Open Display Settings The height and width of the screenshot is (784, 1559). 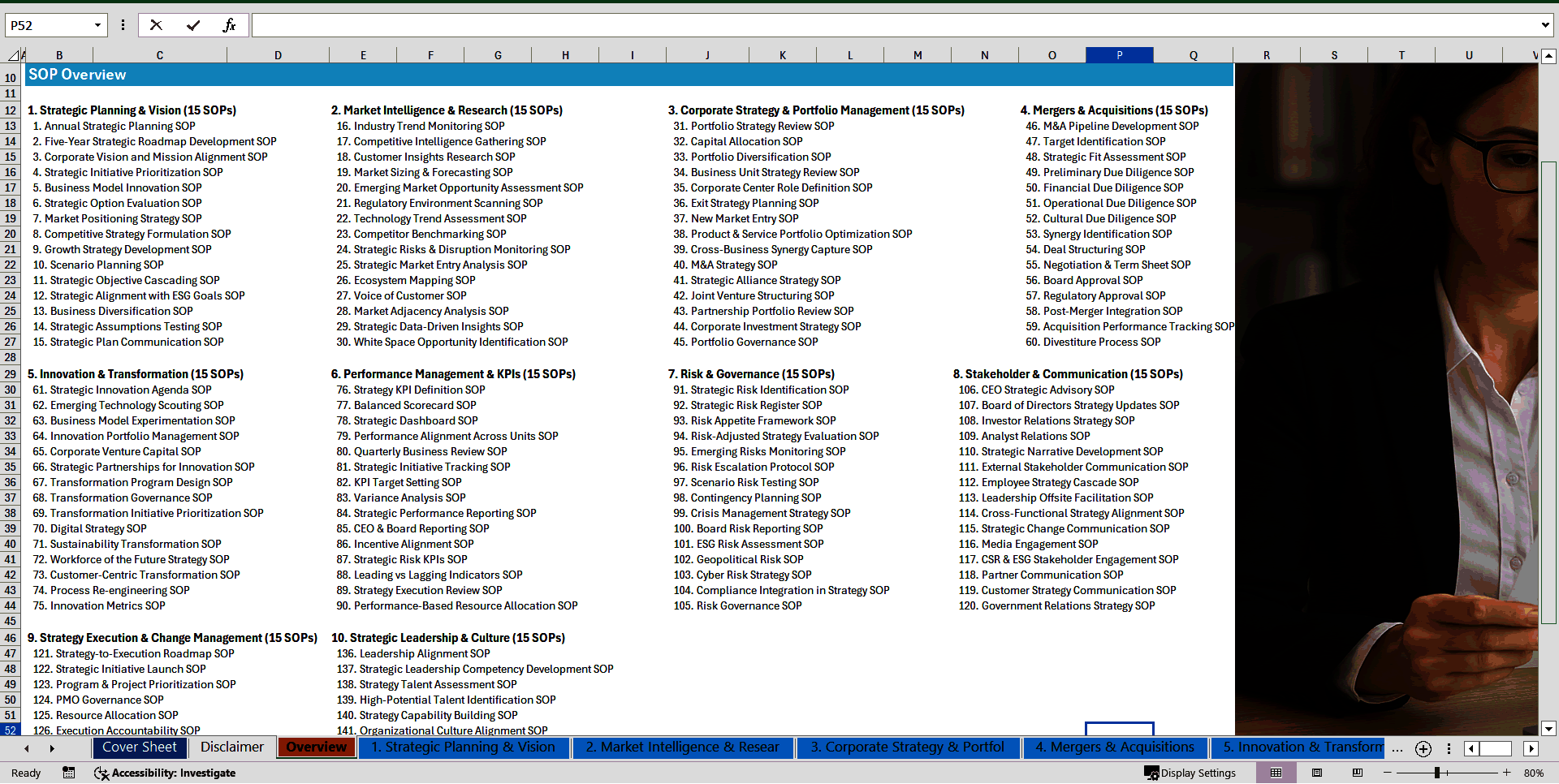point(1190,773)
